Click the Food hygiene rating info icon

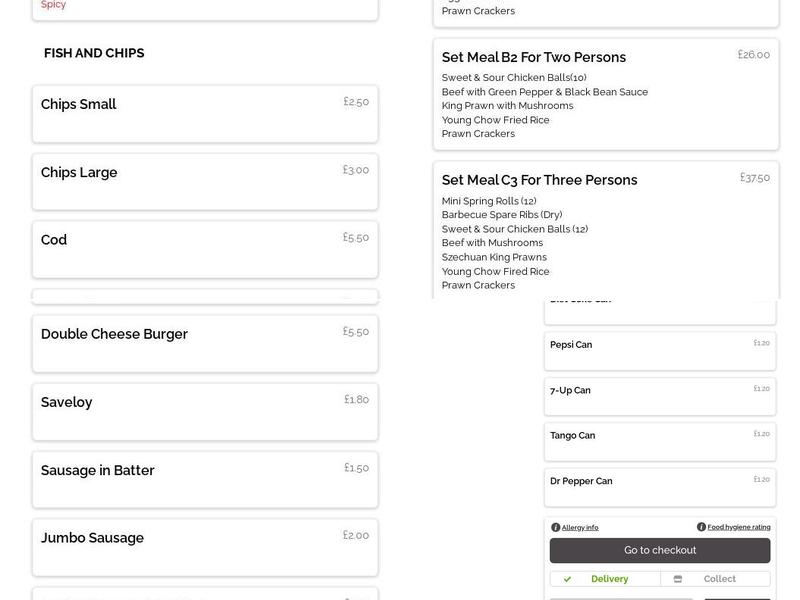pos(700,525)
